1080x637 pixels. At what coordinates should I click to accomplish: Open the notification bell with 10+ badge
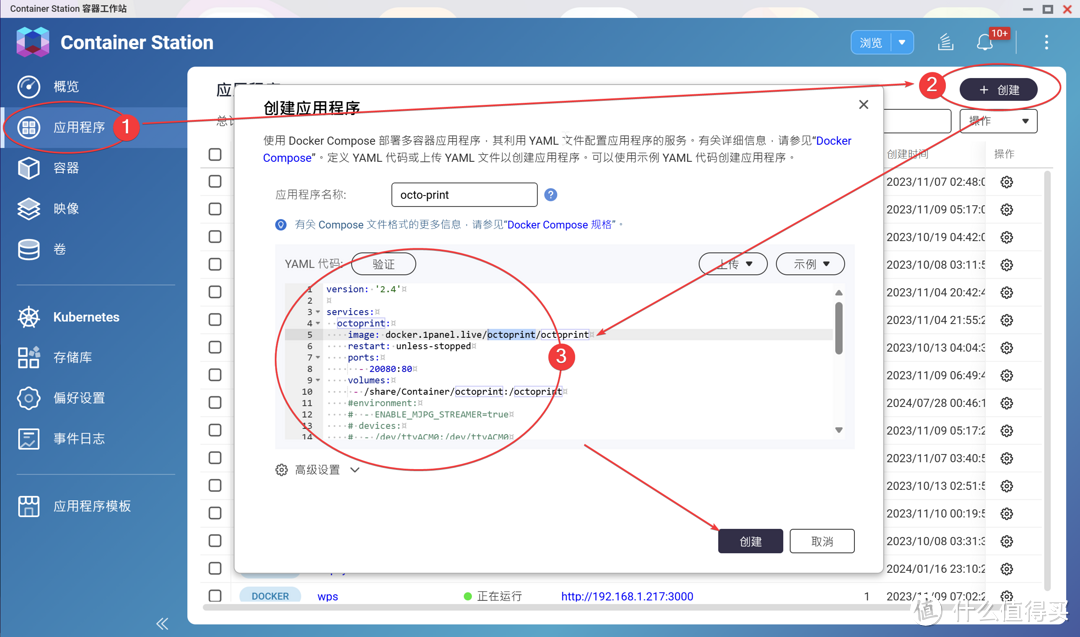pos(985,43)
